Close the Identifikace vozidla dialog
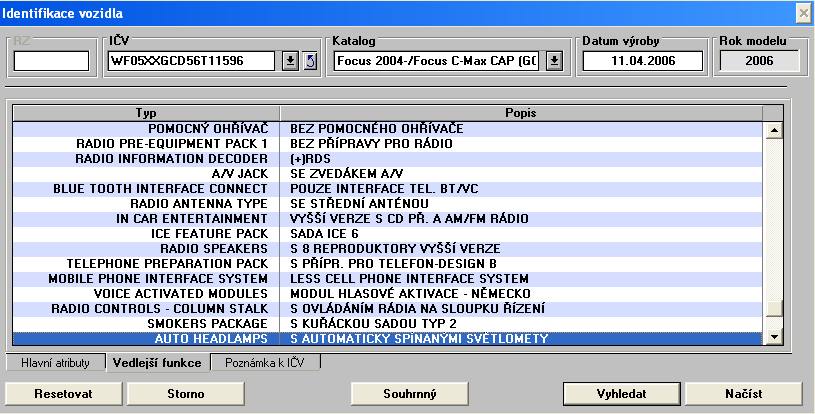 click(802, 12)
